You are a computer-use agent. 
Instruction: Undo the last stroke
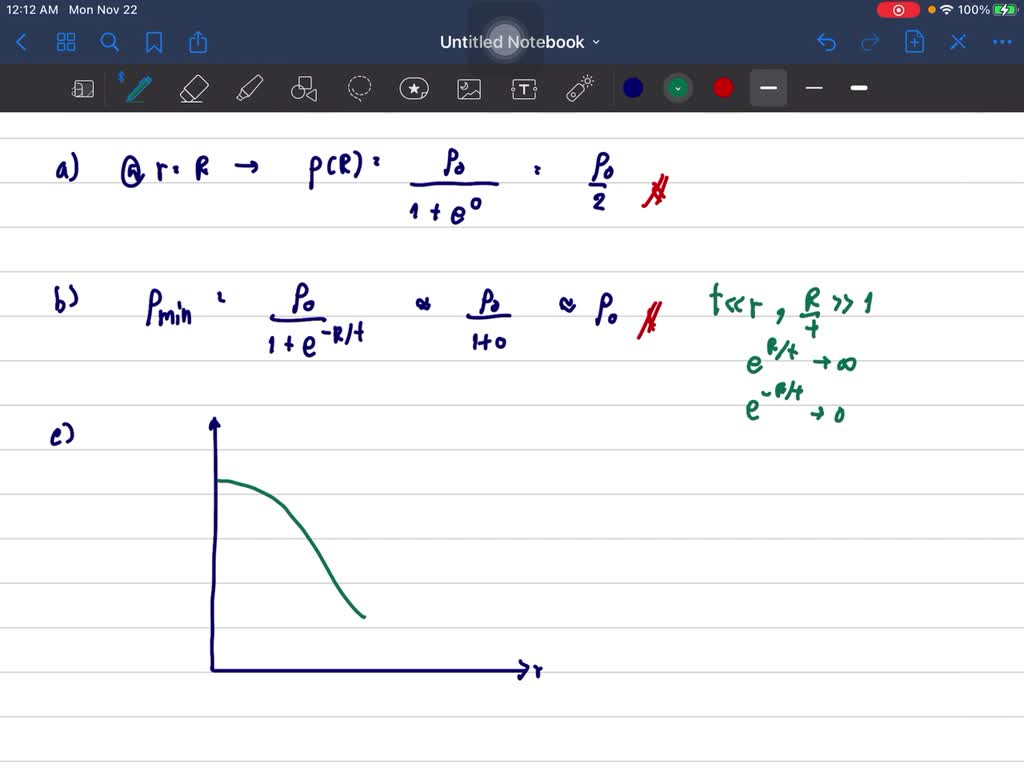click(826, 42)
